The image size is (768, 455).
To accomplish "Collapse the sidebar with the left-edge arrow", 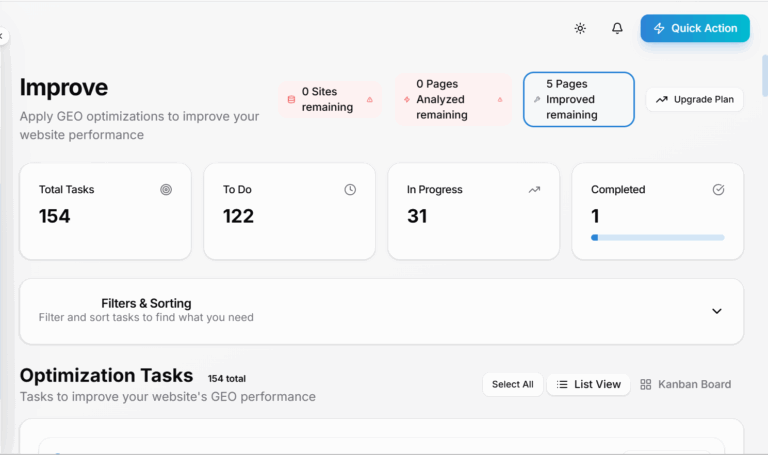I will pyautogui.click(x=2, y=36).
